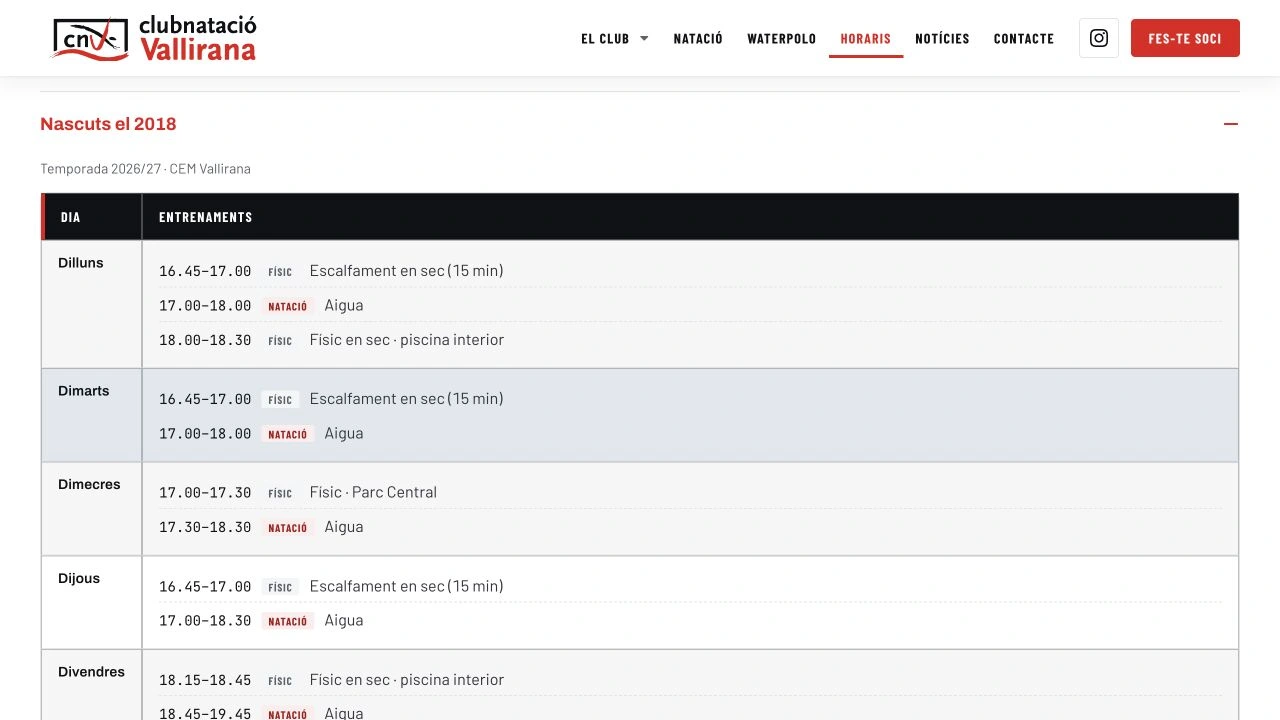Open the Waterpolo menu item
The height and width of the screenshot is (720, 1280).
point(782,38)
